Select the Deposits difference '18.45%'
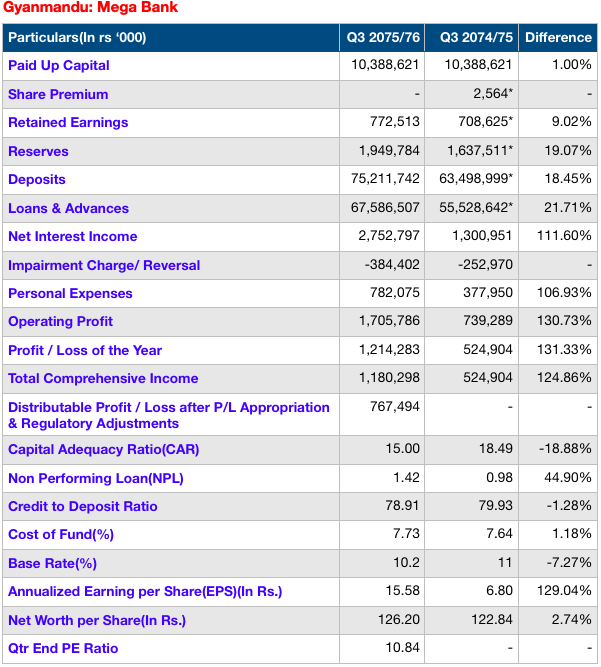The height and width of the screenshot is (667, 601). click(568, 179)
